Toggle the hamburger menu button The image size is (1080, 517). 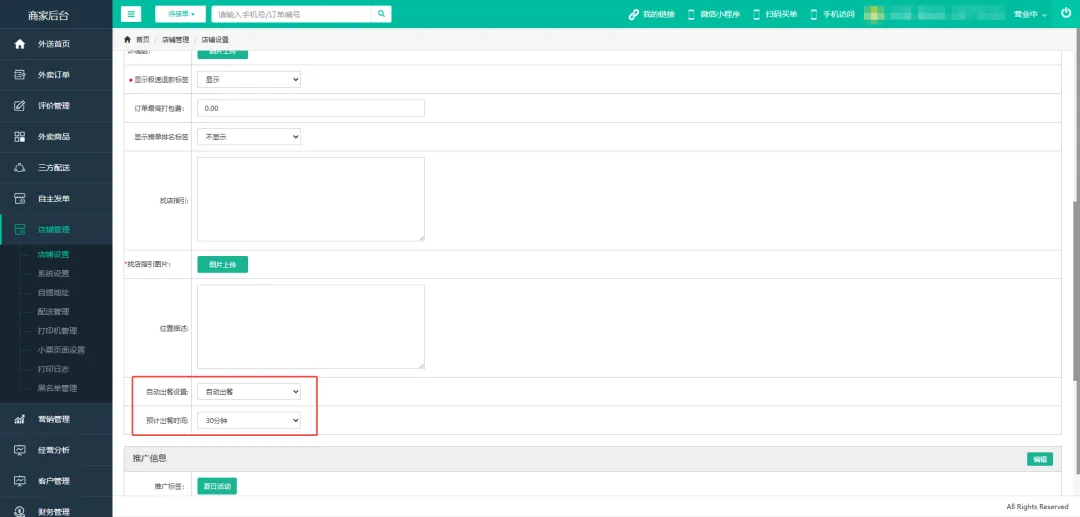tap(131, 14)
